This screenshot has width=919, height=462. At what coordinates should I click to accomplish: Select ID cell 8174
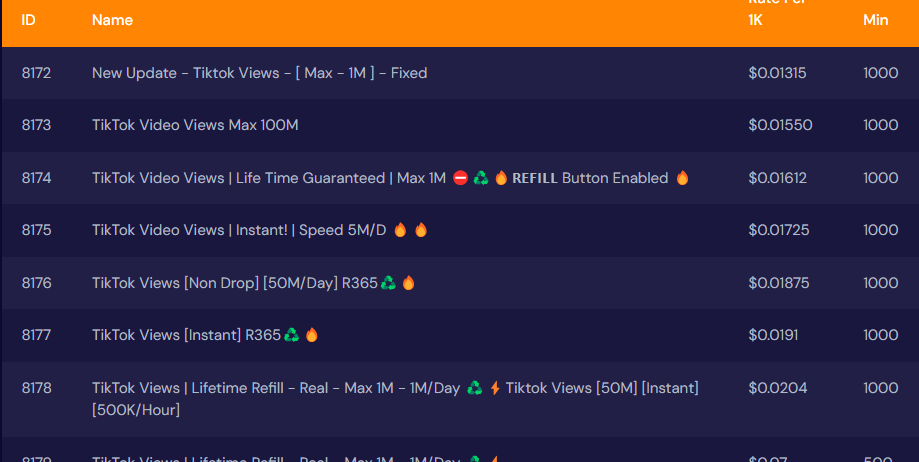(x=36, y=178)
